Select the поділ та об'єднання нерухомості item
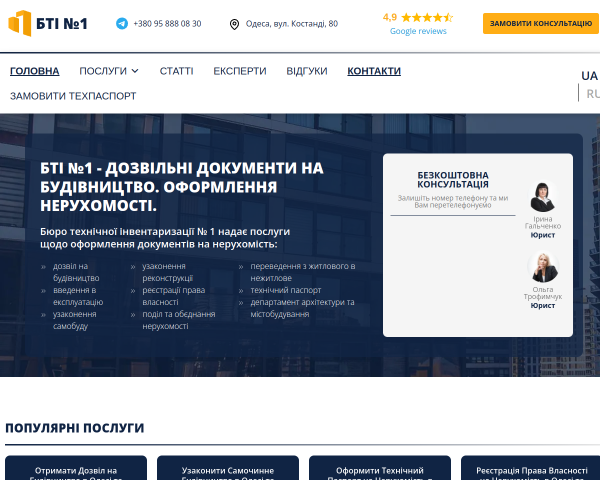This screenshot has width=600, height=480. (179, 320)
